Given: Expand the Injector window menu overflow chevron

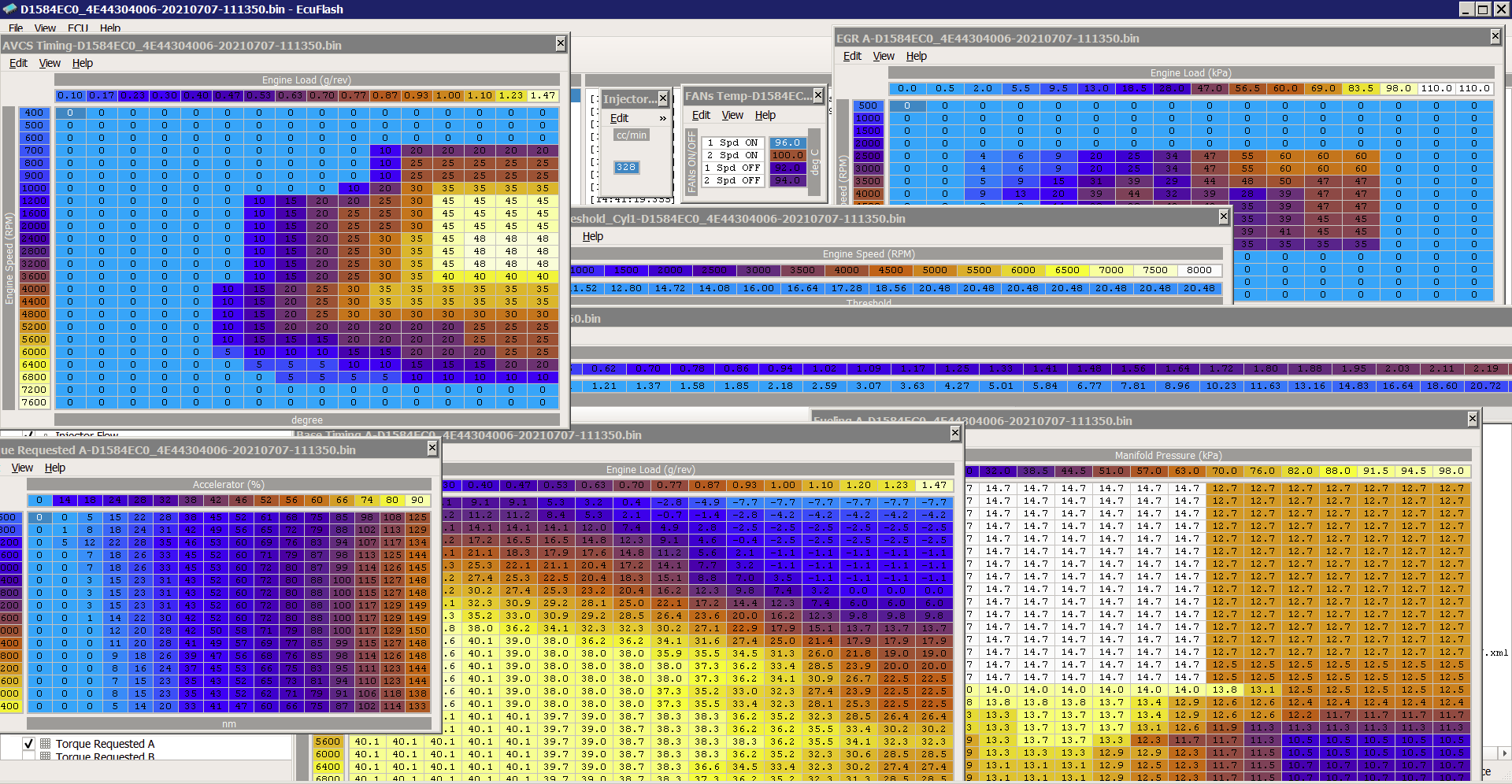Looking at the screenshot, I should tap(663, 118).
